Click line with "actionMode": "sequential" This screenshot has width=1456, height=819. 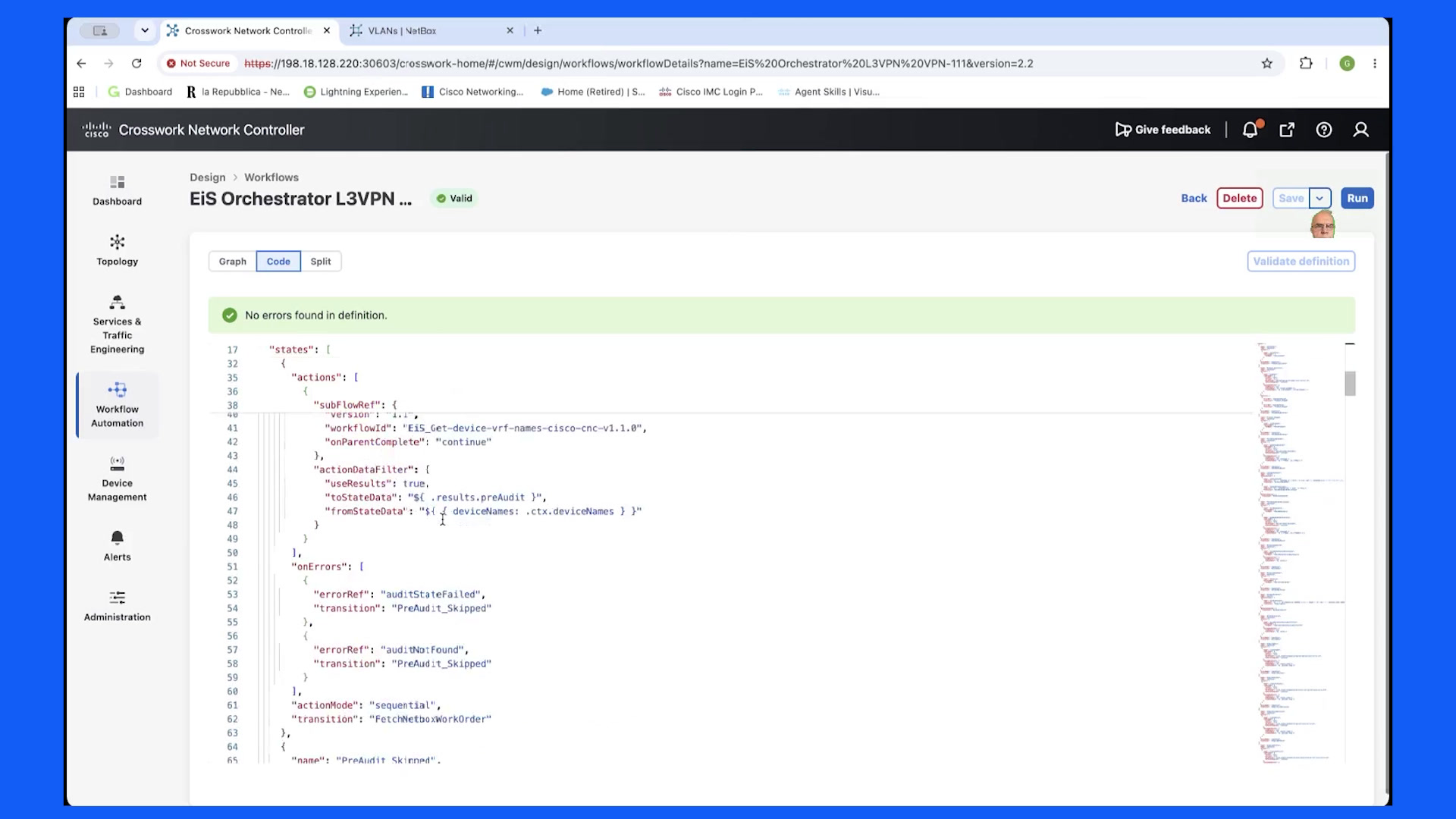pos(366,705)
